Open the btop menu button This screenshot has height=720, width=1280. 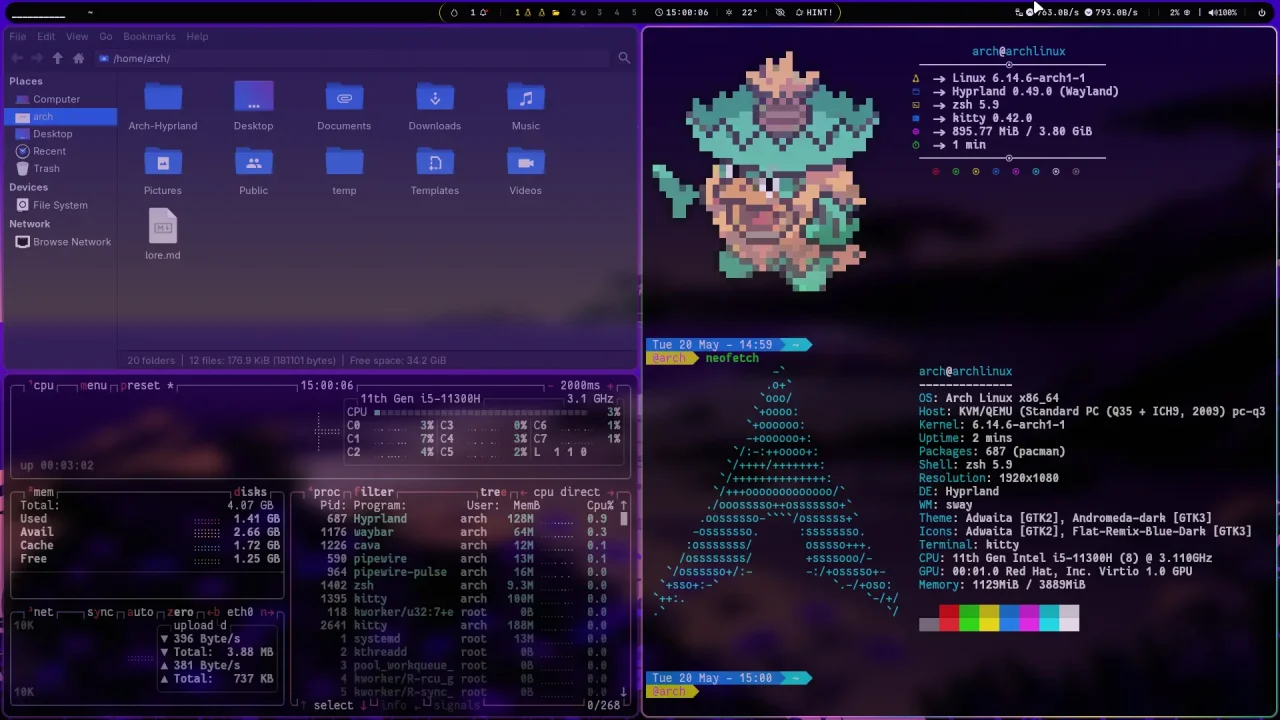coord(95,386)
